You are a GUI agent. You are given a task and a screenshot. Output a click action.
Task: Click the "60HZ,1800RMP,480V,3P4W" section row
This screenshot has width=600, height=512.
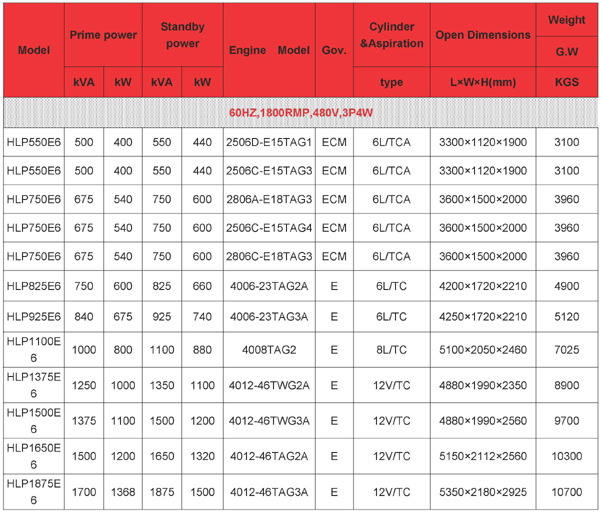click(x=300, y=113)
